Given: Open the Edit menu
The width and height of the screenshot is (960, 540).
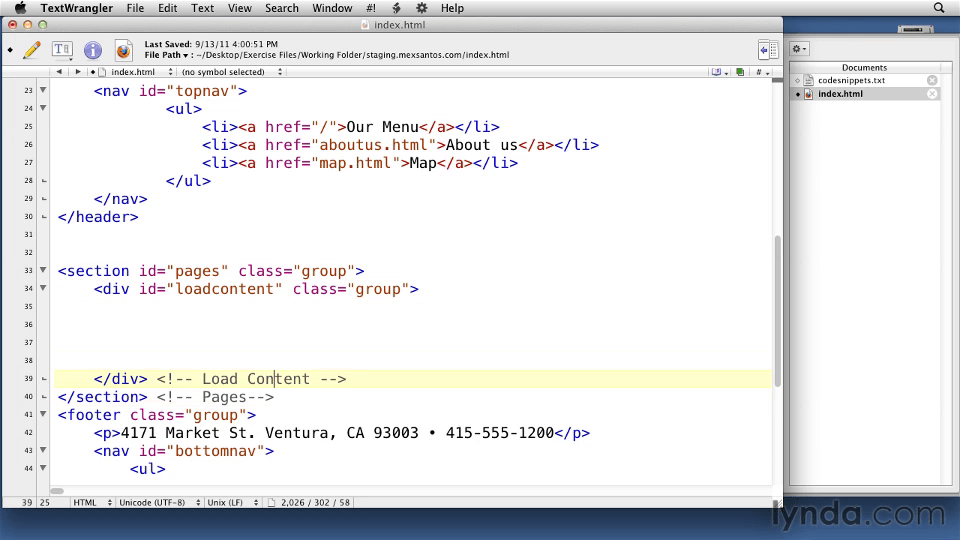Looking at the screenshot, I should (167, 8).
